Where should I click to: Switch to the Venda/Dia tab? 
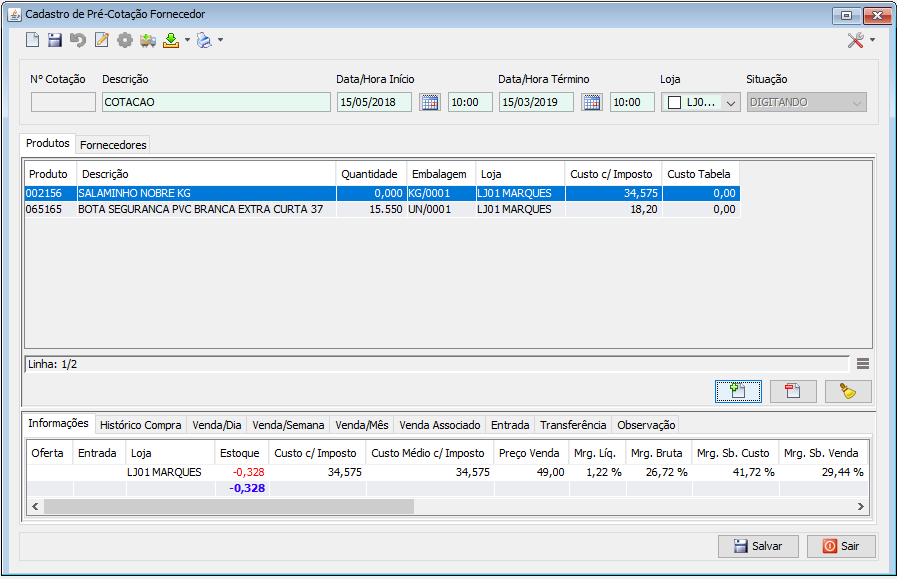[x=217, y=425]
